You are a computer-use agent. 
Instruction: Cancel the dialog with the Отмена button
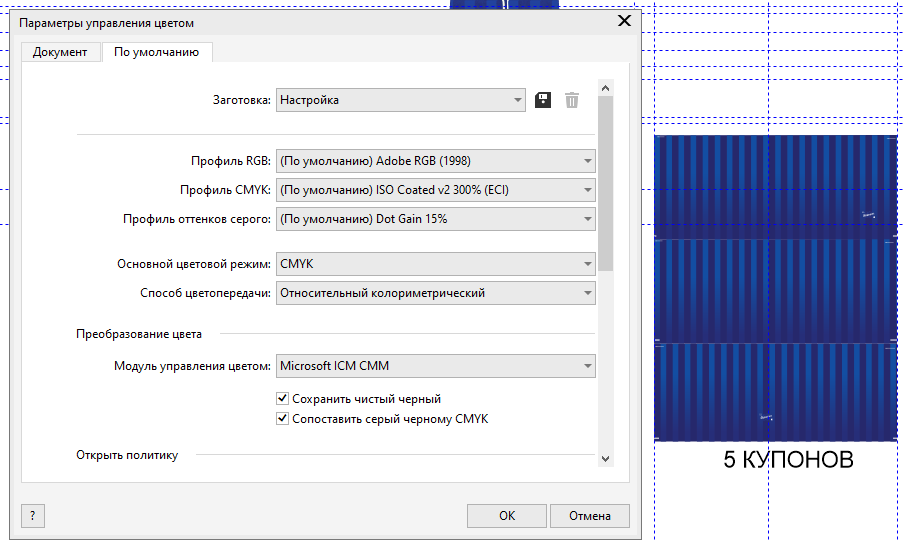pyautogui.click(x=590, y=516)
